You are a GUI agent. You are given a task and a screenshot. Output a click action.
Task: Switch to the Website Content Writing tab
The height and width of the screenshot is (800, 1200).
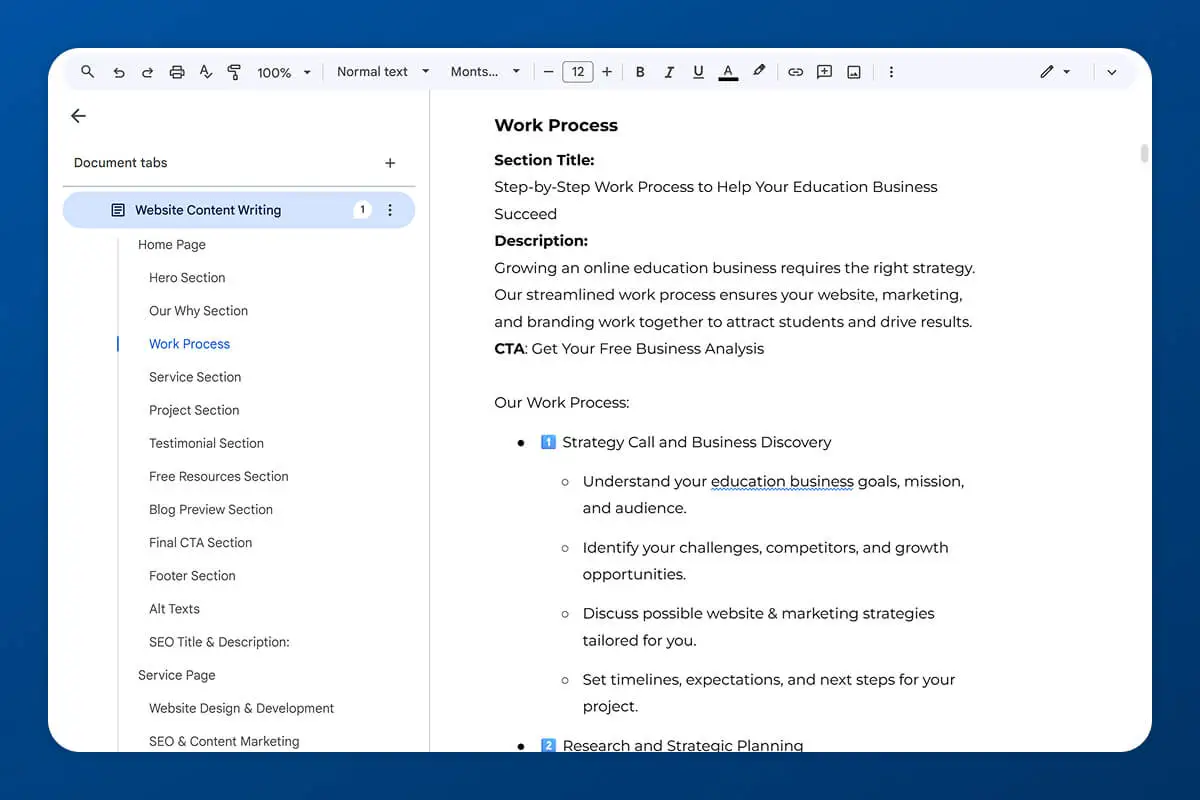(207, 210)
